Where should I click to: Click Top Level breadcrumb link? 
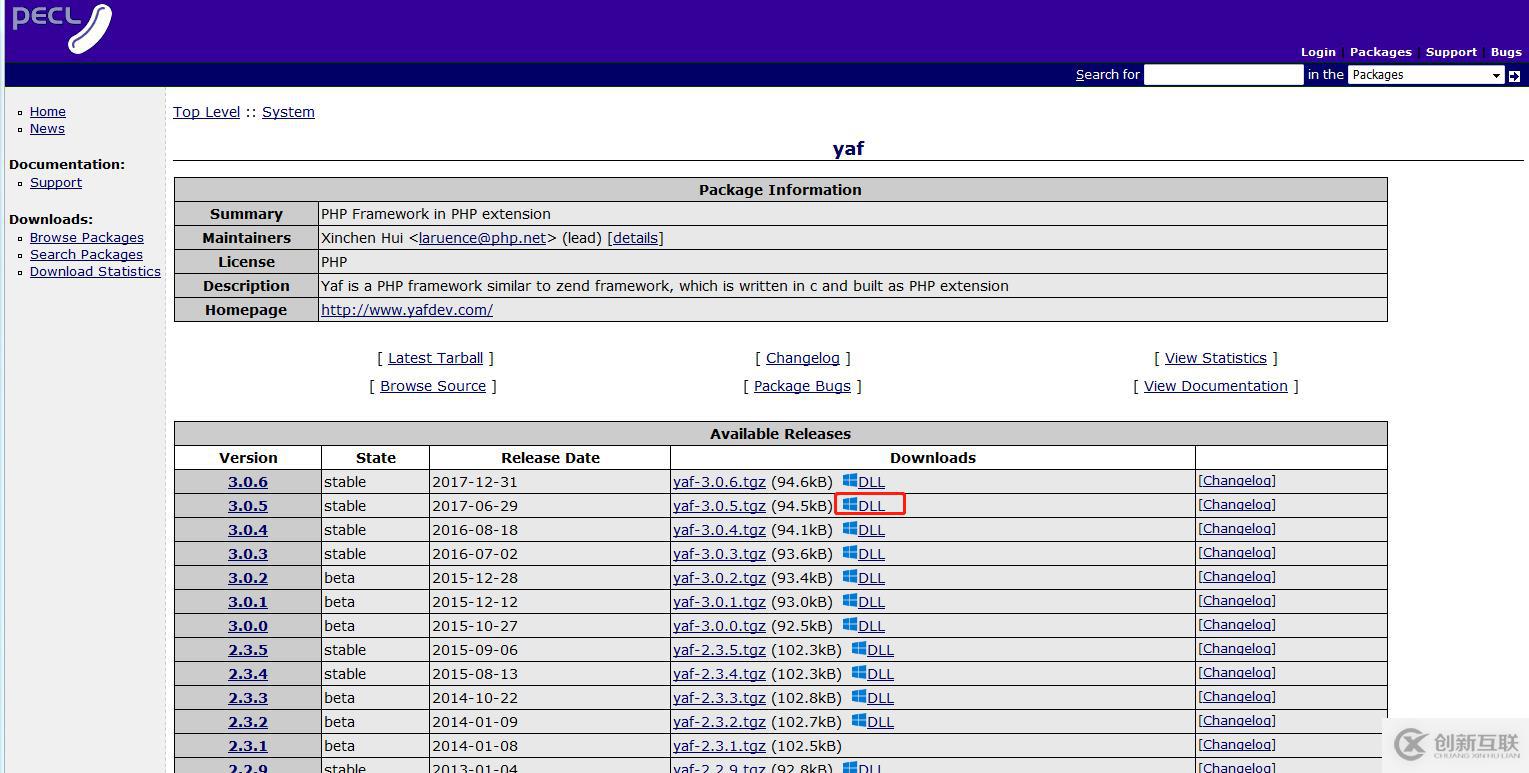[207, 112]
